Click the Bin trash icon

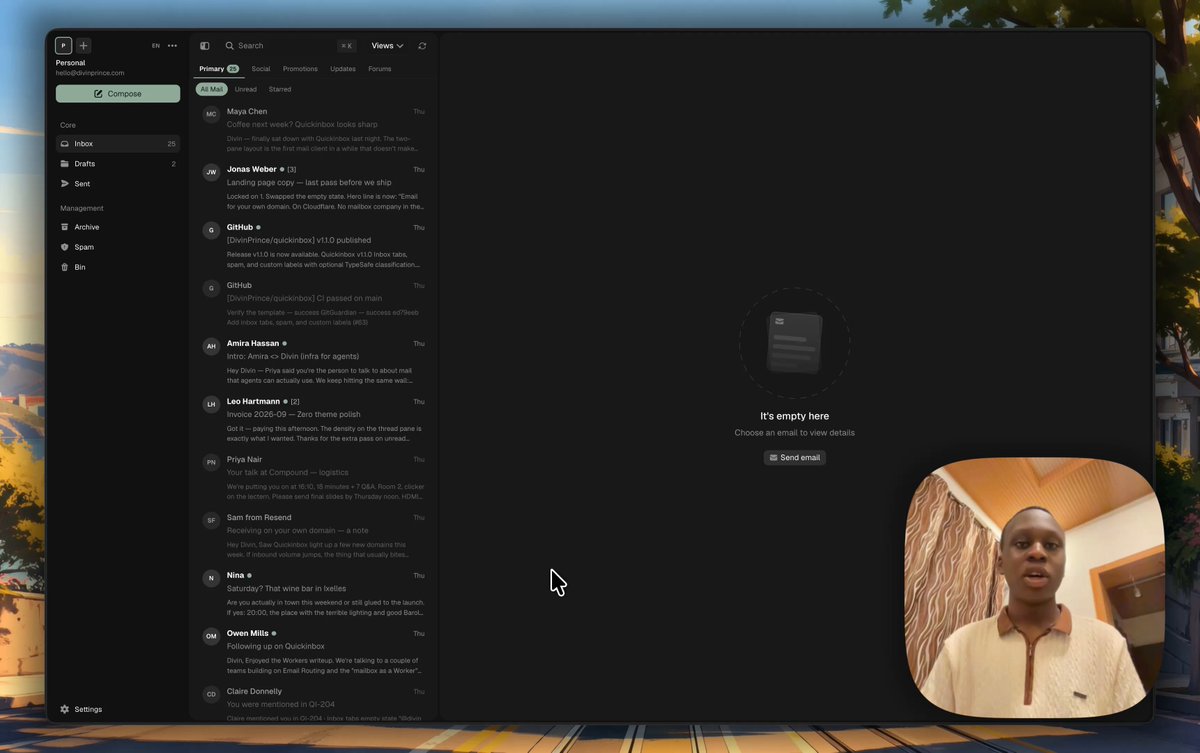(65, 267)
